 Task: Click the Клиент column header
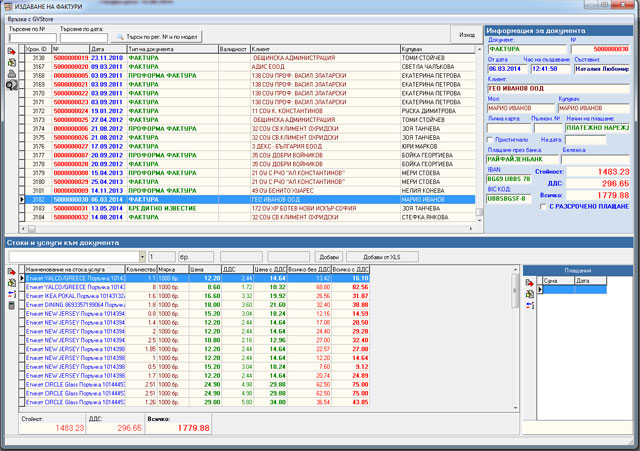click(x=325, y=49)
